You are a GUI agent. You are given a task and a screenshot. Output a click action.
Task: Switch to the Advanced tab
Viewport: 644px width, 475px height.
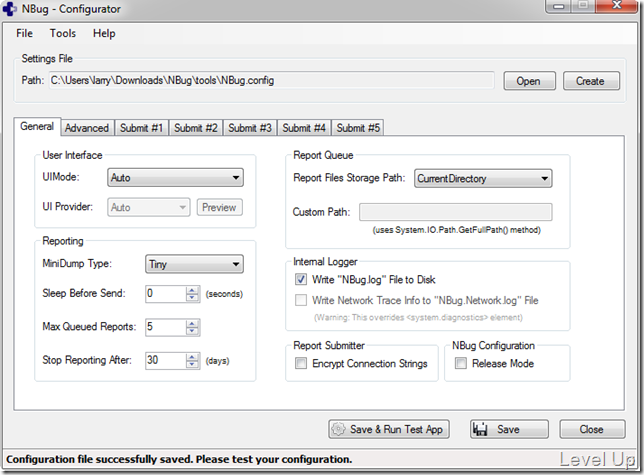click(x=87, y=128)
